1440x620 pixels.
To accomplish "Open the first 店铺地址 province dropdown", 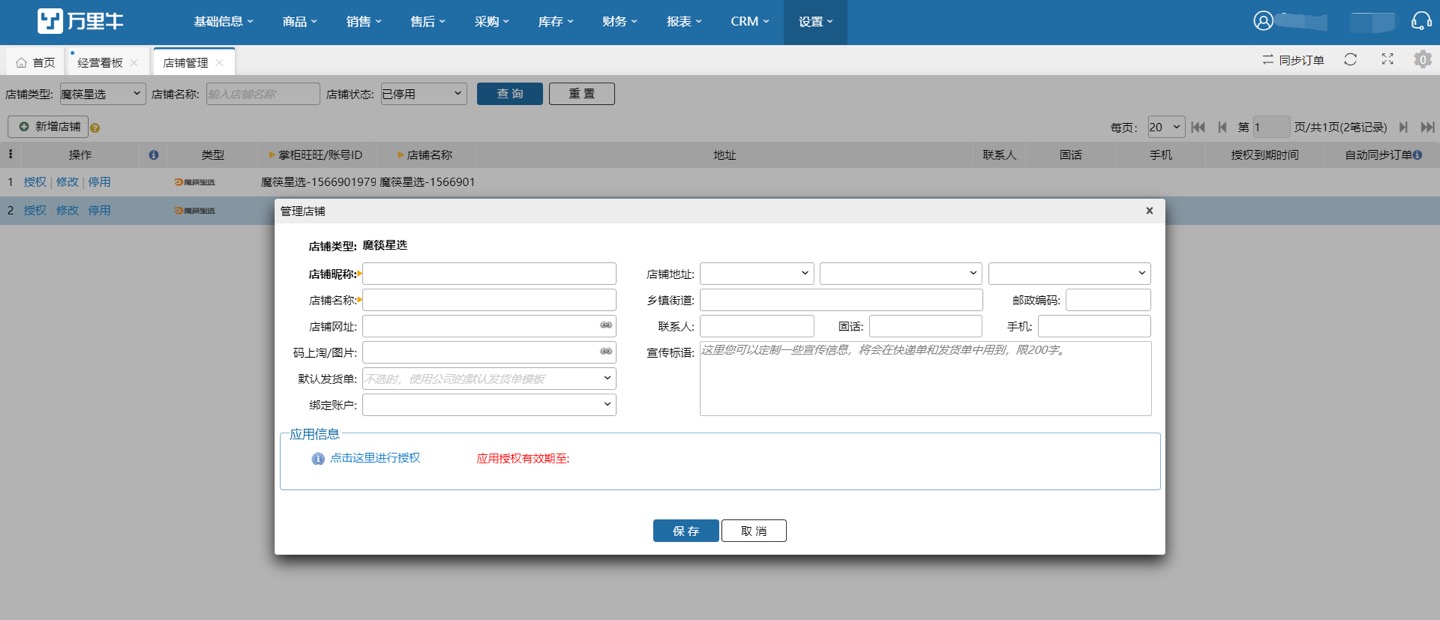I will coord(757,273).
